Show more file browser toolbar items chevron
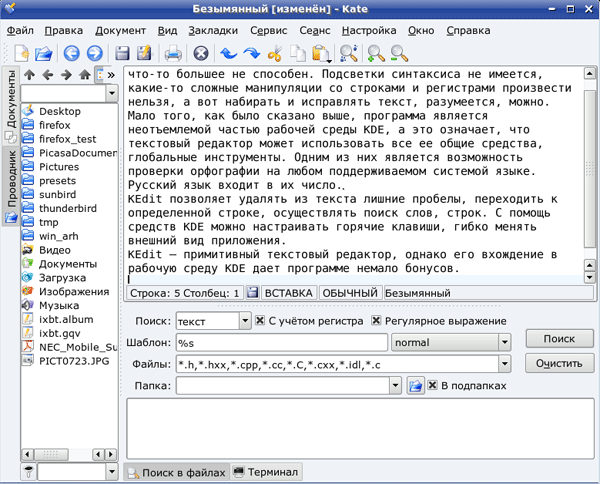Screen dimensions: 600x484 point(111,75)
